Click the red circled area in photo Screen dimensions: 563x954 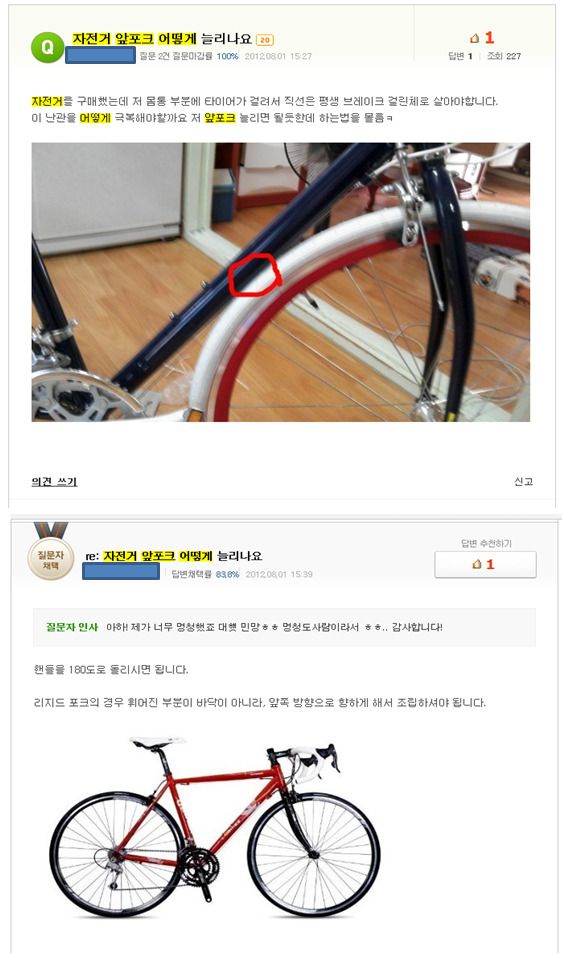pyautogui.click(x=255, y=276)
